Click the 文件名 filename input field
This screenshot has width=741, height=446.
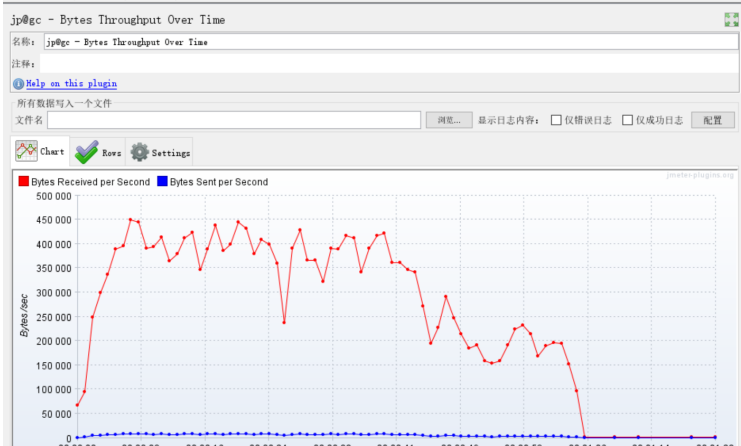pos(234,120)
